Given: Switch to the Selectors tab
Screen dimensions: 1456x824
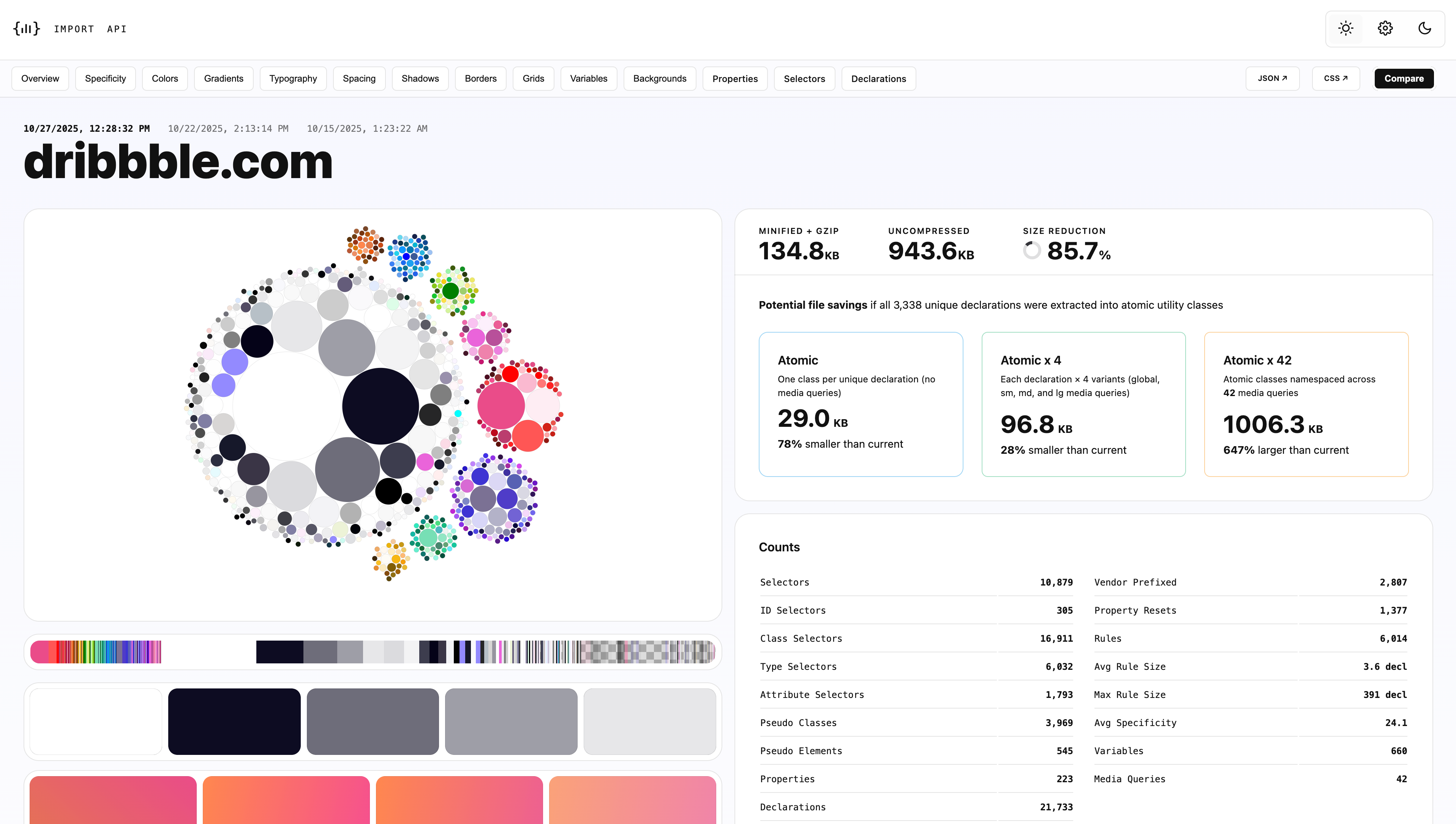Looking at the screenshot, I should point(804,79).
